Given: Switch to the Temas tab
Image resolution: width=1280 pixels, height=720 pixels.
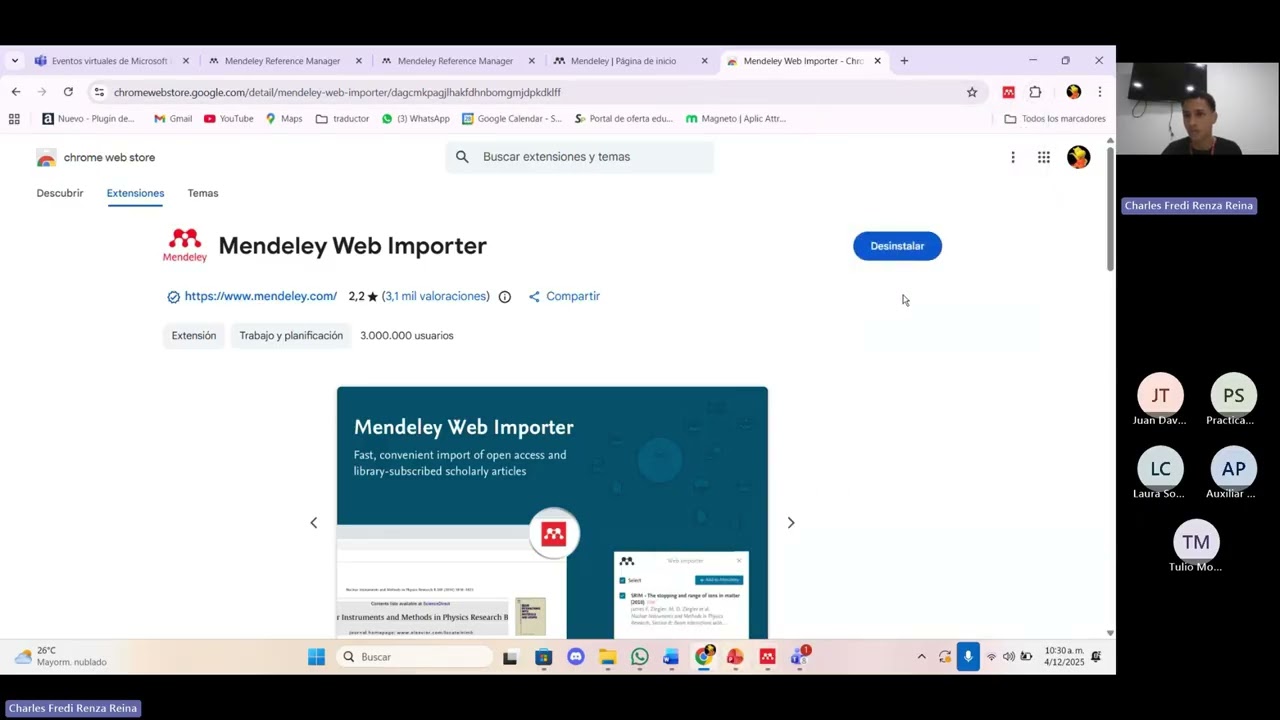Looking at the screenshot, I should tap(203, 193).
